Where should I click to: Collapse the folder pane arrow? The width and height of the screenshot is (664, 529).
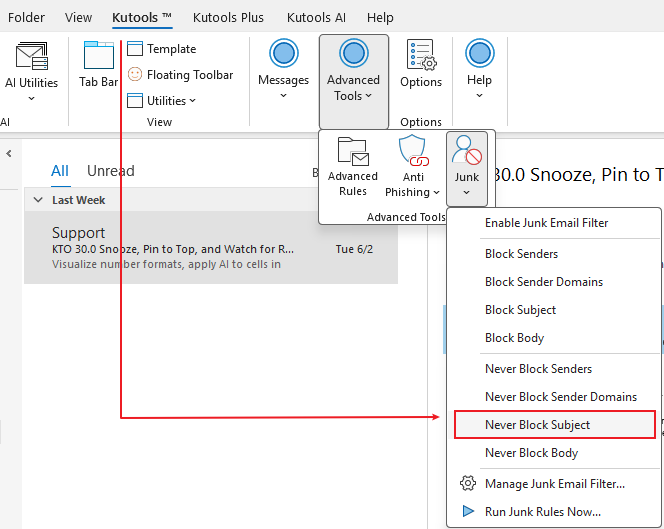(9, 154)
